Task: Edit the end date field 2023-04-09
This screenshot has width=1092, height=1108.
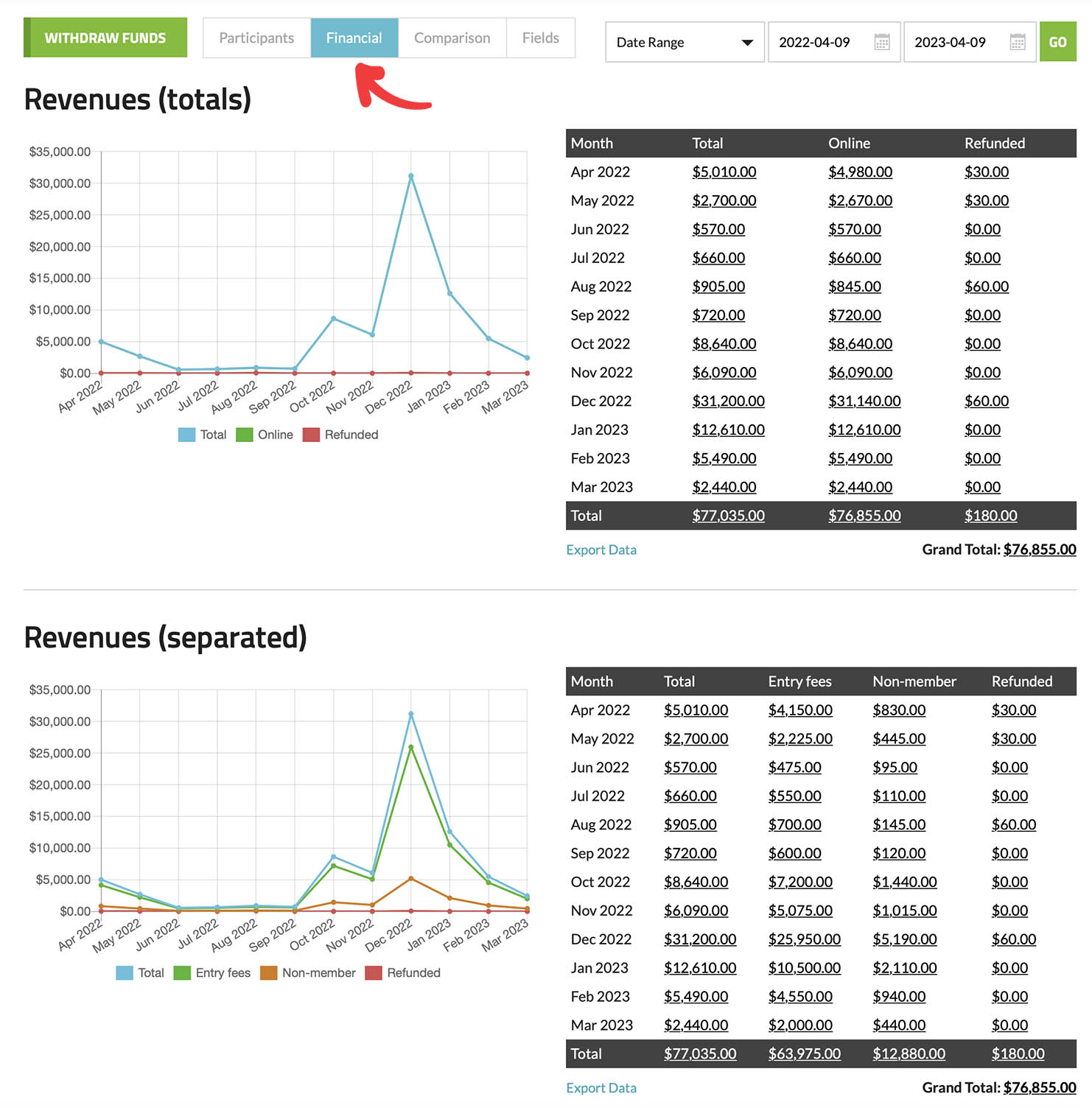Action: click(950, 42)
